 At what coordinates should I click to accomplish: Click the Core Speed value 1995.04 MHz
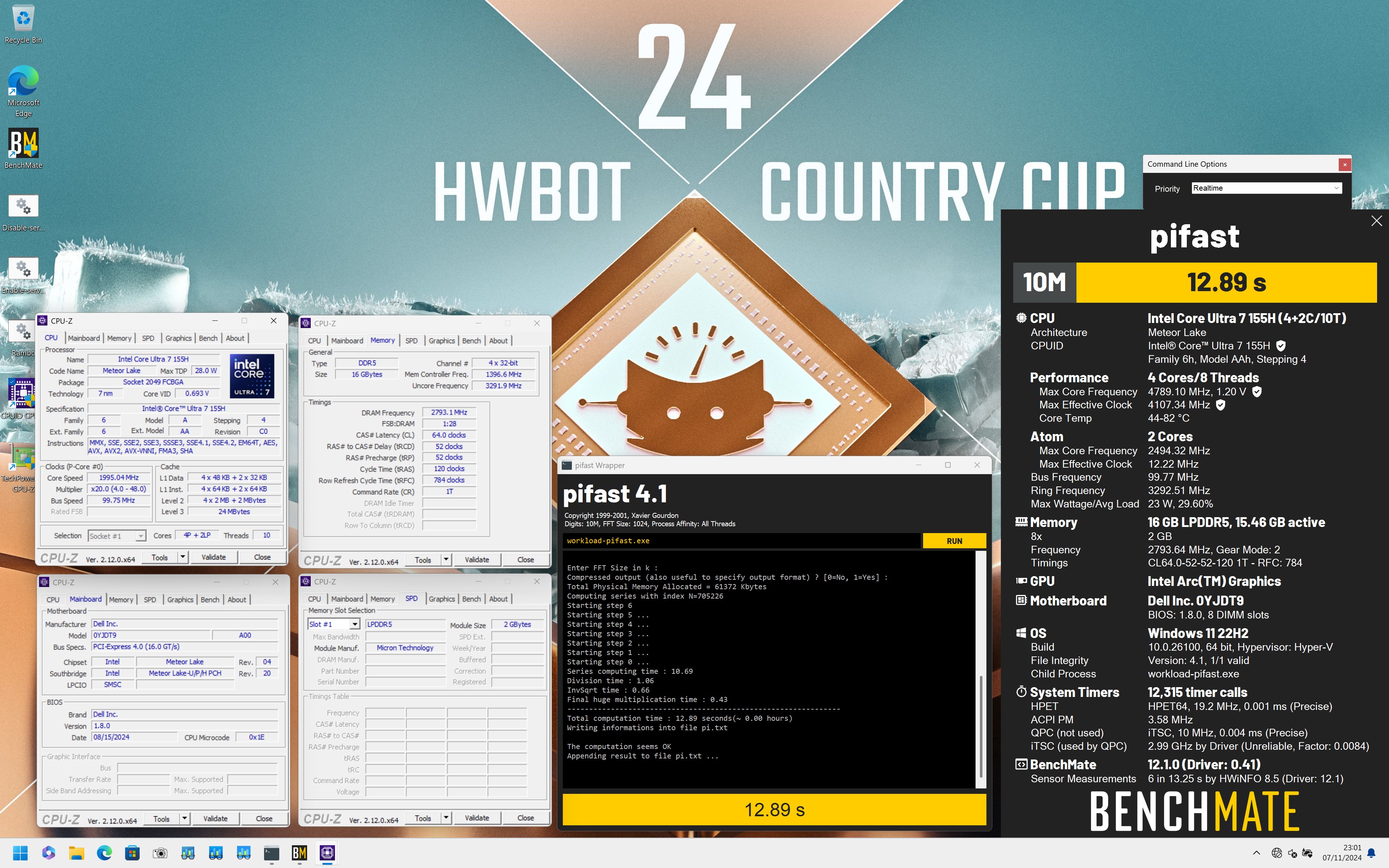pyautogui.click(x=119, y=478)
